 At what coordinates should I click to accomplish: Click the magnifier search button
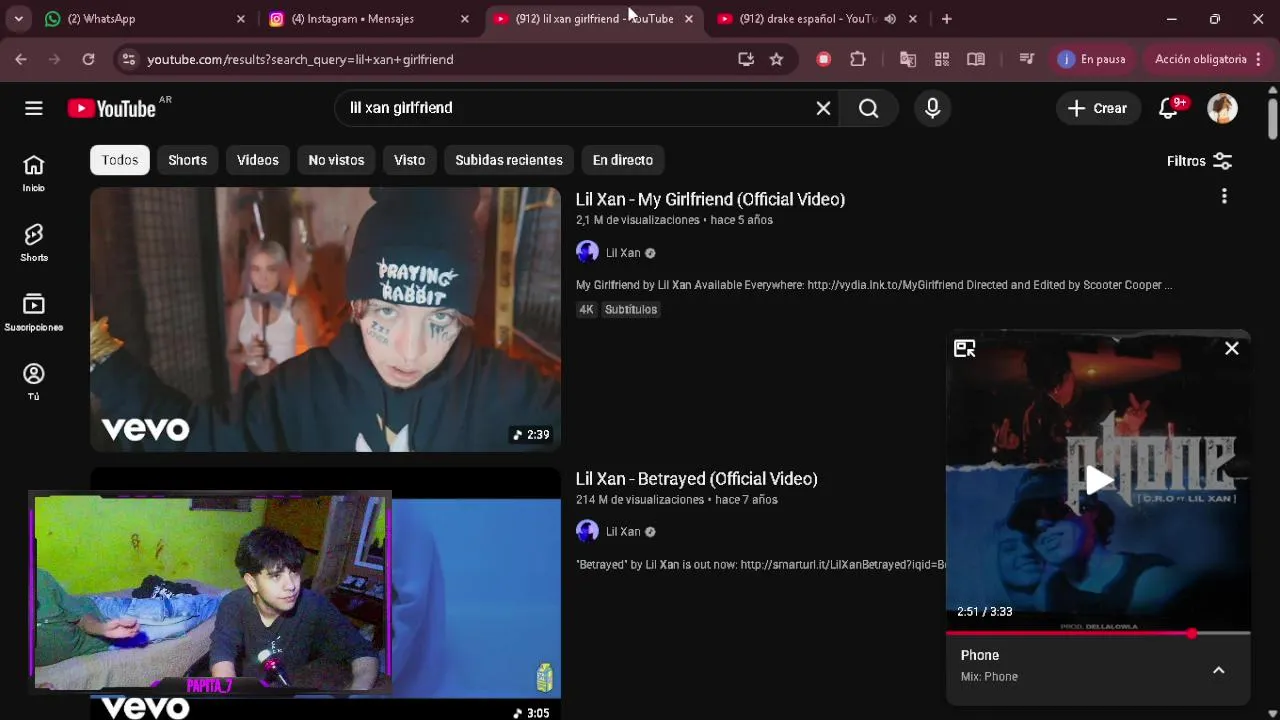pyautogui.click(x=869, y=108)
